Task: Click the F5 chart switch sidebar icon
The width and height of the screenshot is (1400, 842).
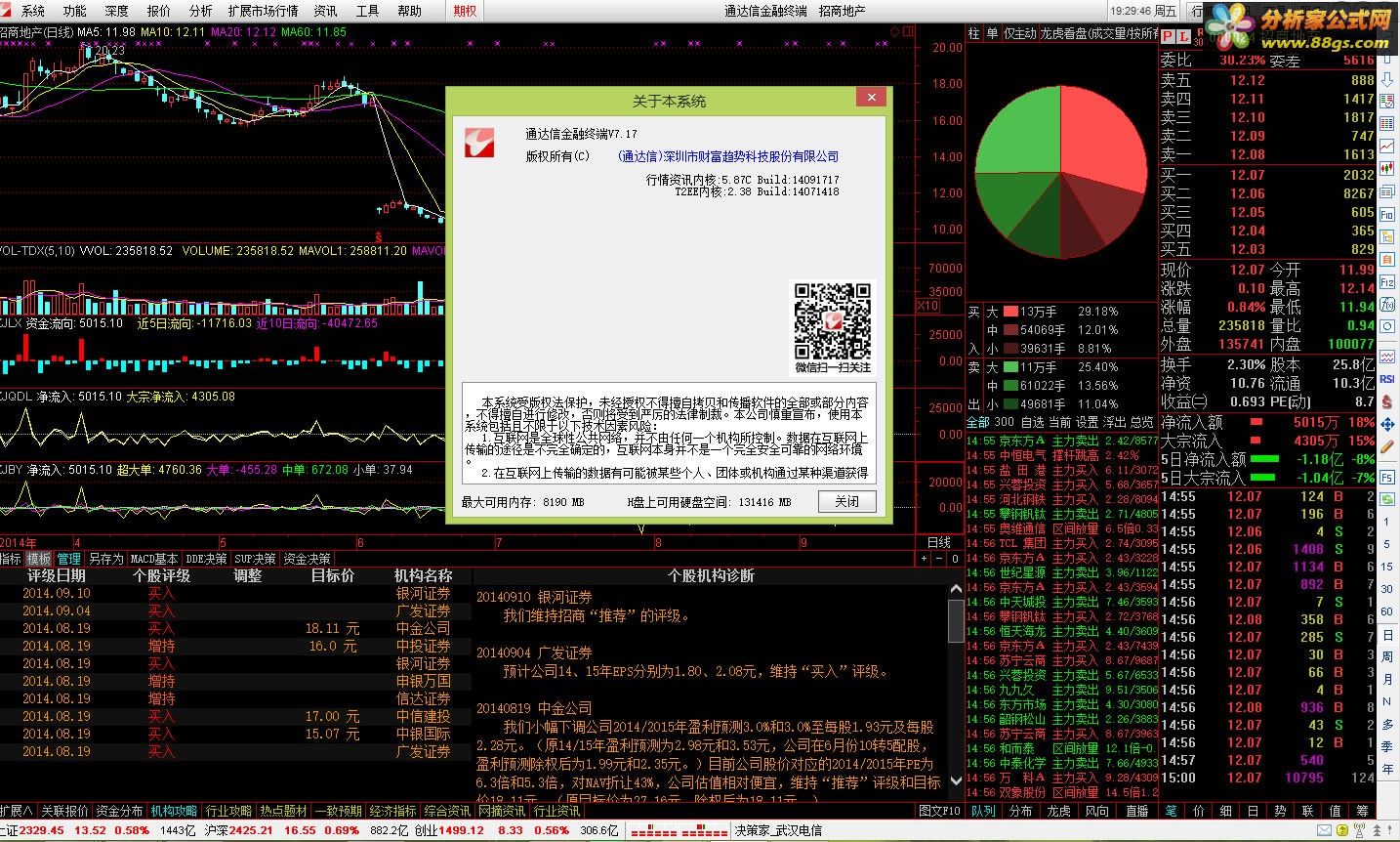Action: point(1387,477)
